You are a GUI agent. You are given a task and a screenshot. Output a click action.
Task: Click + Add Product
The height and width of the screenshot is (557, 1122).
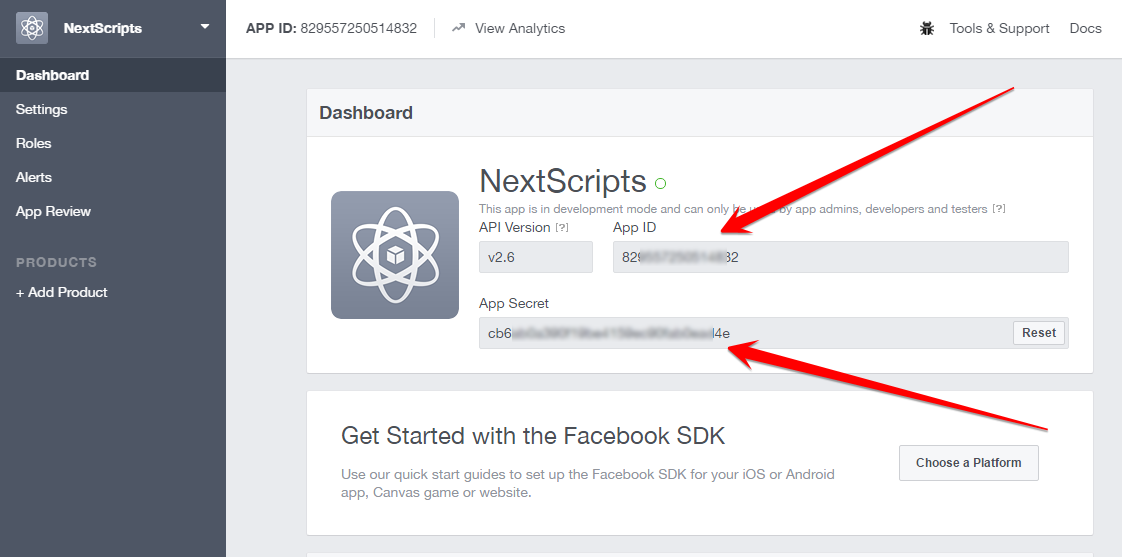click(62, 292)
